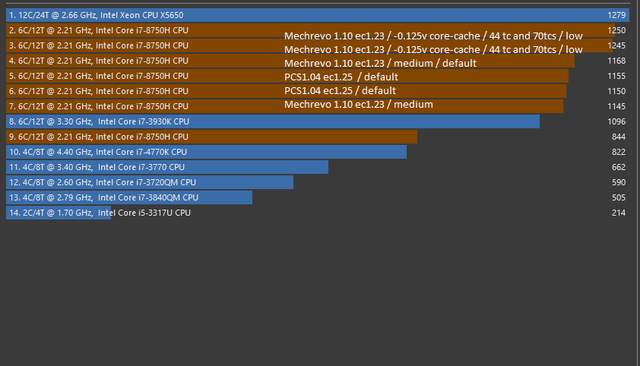Screen dimensions: 640x366
Task: Click the 'Mechrevo 1.10 ec1.23 / medium / default' note
Action: click(x=380, y=63)
